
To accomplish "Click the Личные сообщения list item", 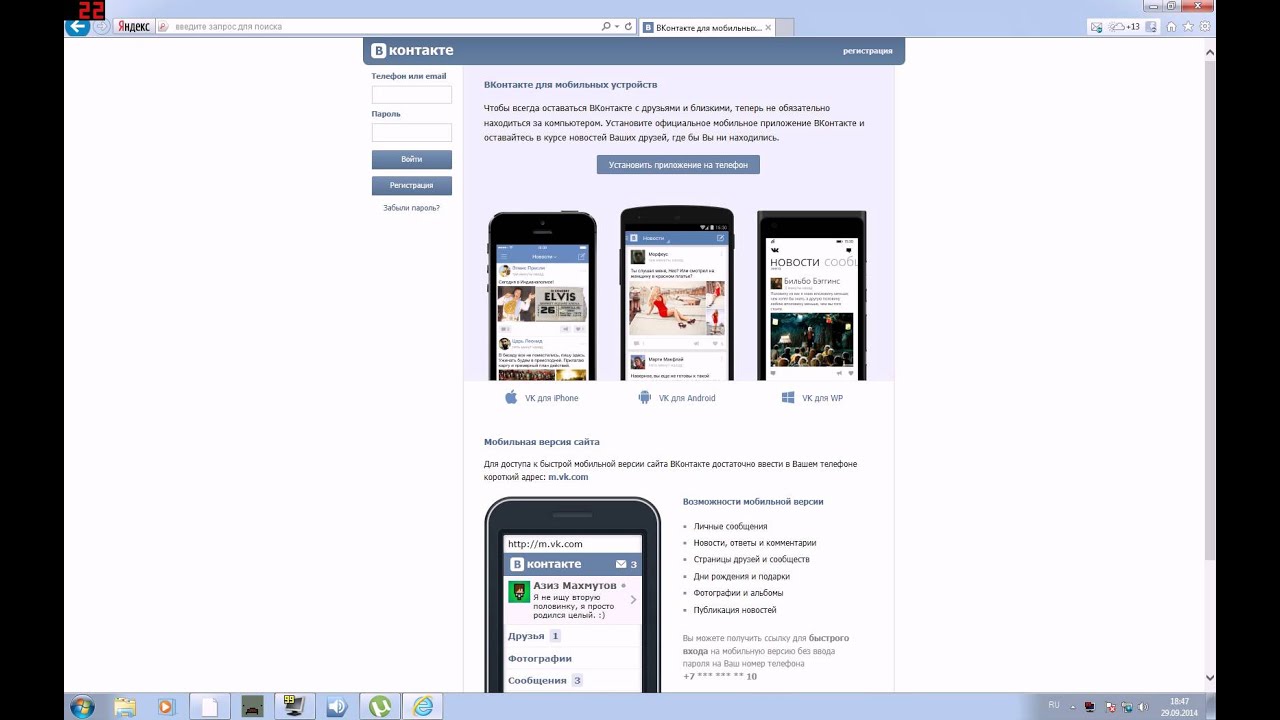I will 731,526.
